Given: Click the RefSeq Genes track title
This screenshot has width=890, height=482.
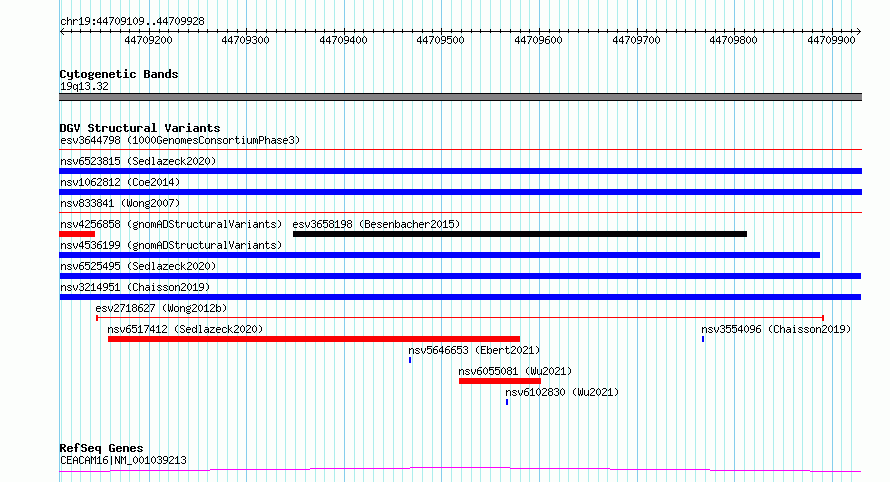Looking at the screenshot, I should click(101, 449).
